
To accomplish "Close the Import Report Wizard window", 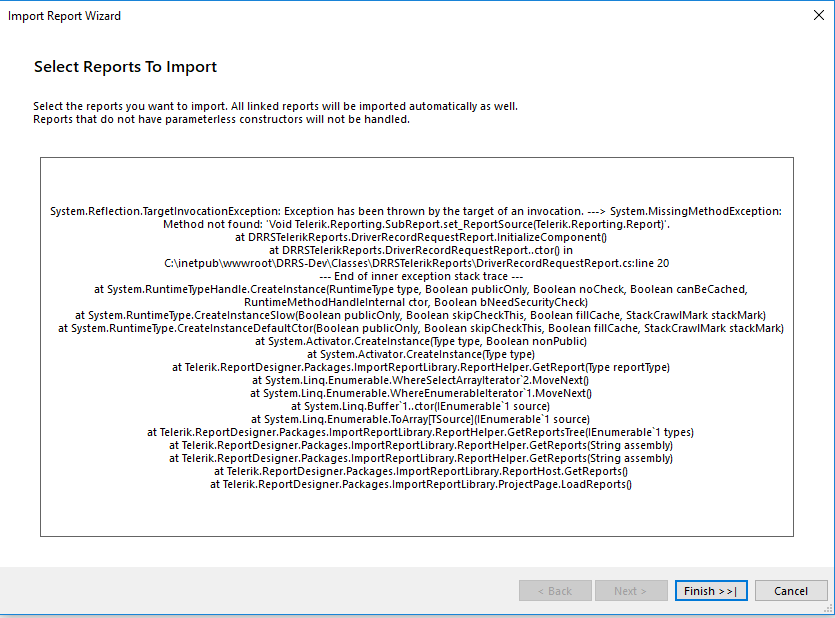I will (x=819, y=15).
